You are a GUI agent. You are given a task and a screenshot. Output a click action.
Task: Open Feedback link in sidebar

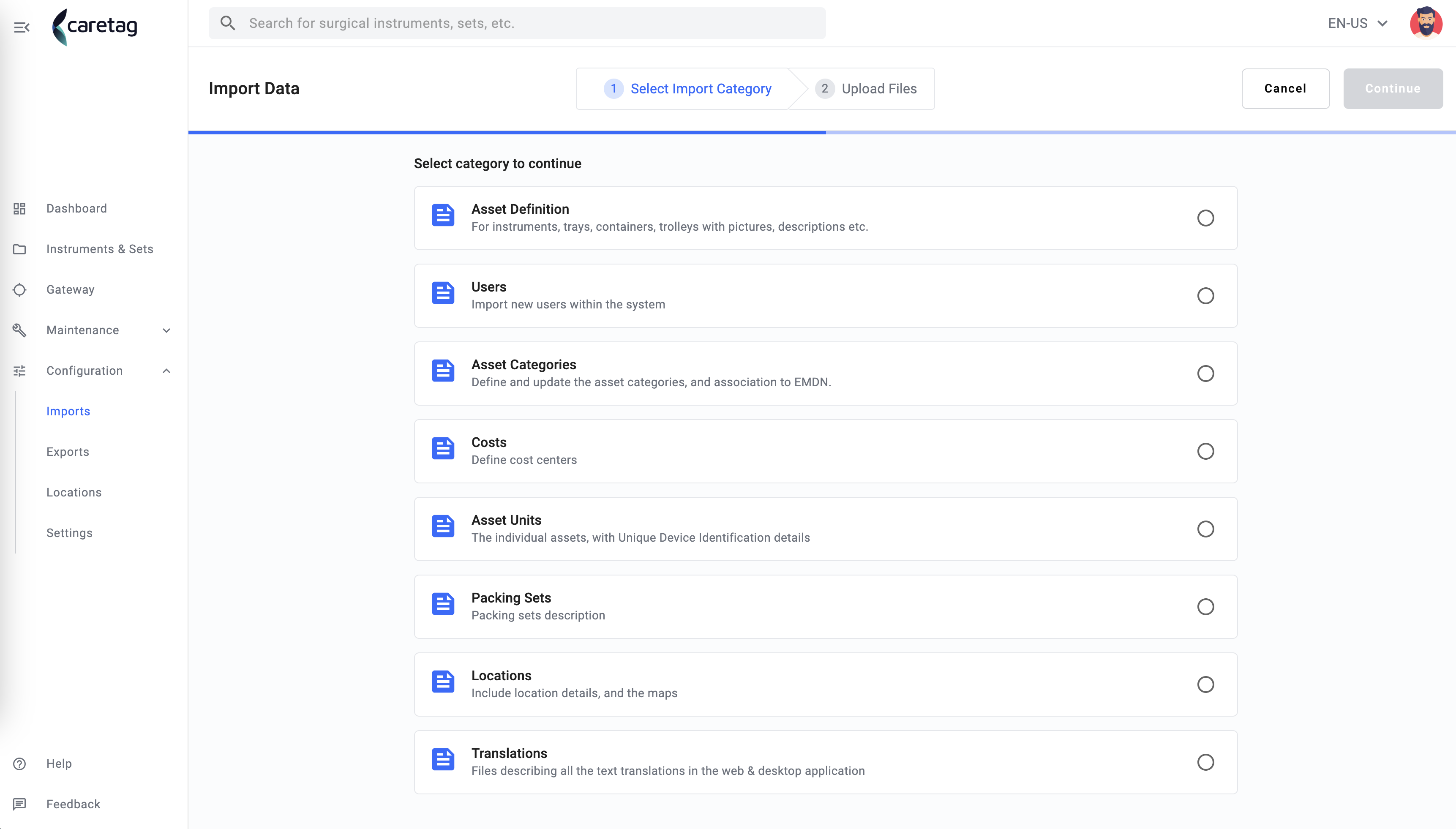pyautogui.click(x=74, y=804)
